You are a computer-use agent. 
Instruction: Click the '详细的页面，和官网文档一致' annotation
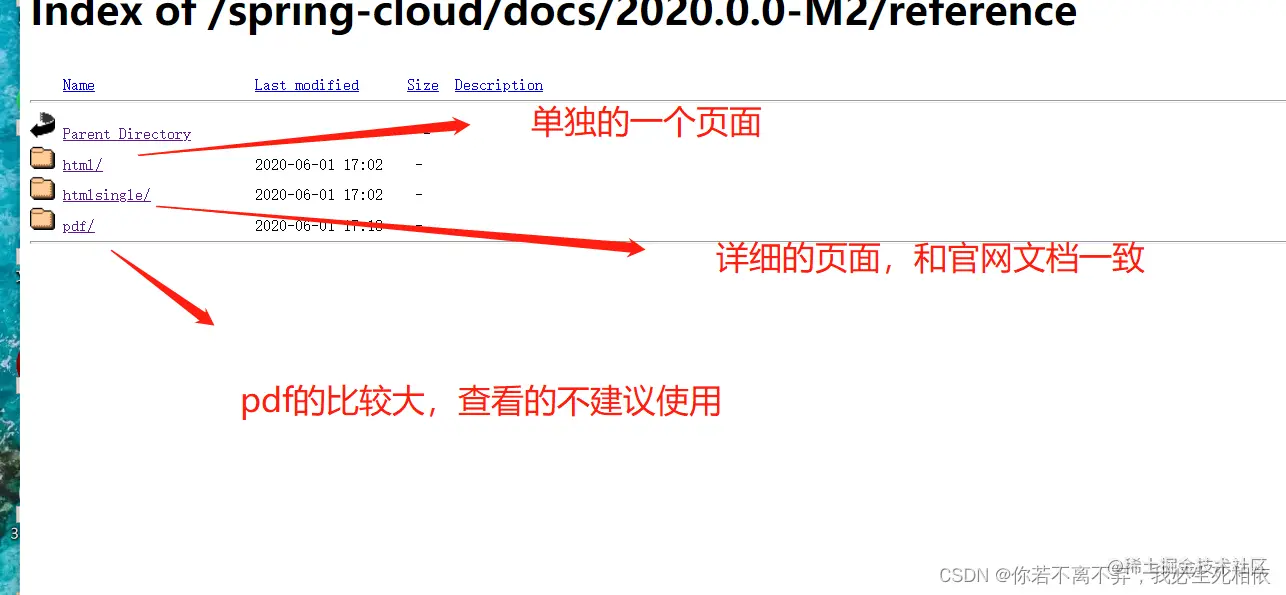click(930, 259)
